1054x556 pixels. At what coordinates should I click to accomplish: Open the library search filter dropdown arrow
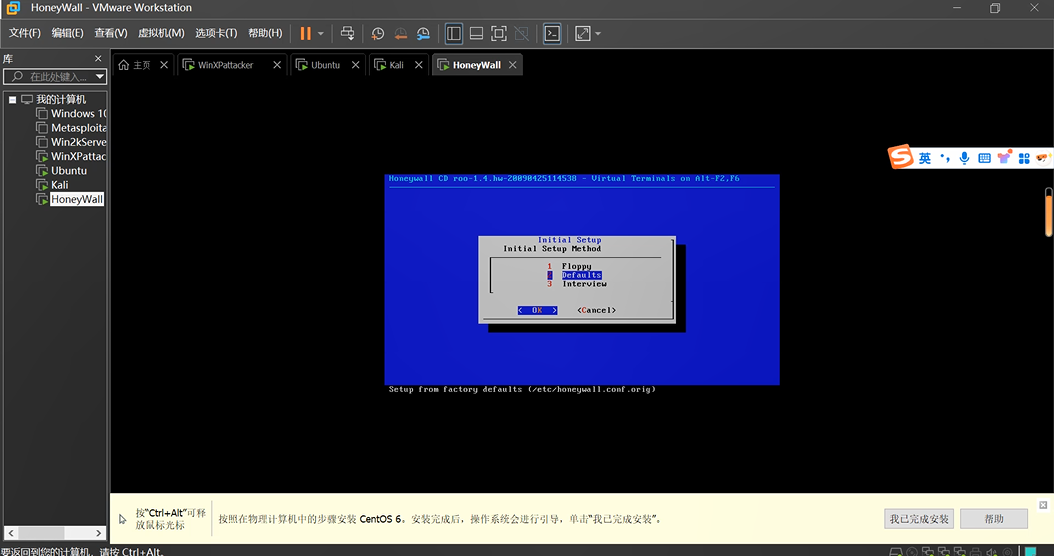click(99, 77)
